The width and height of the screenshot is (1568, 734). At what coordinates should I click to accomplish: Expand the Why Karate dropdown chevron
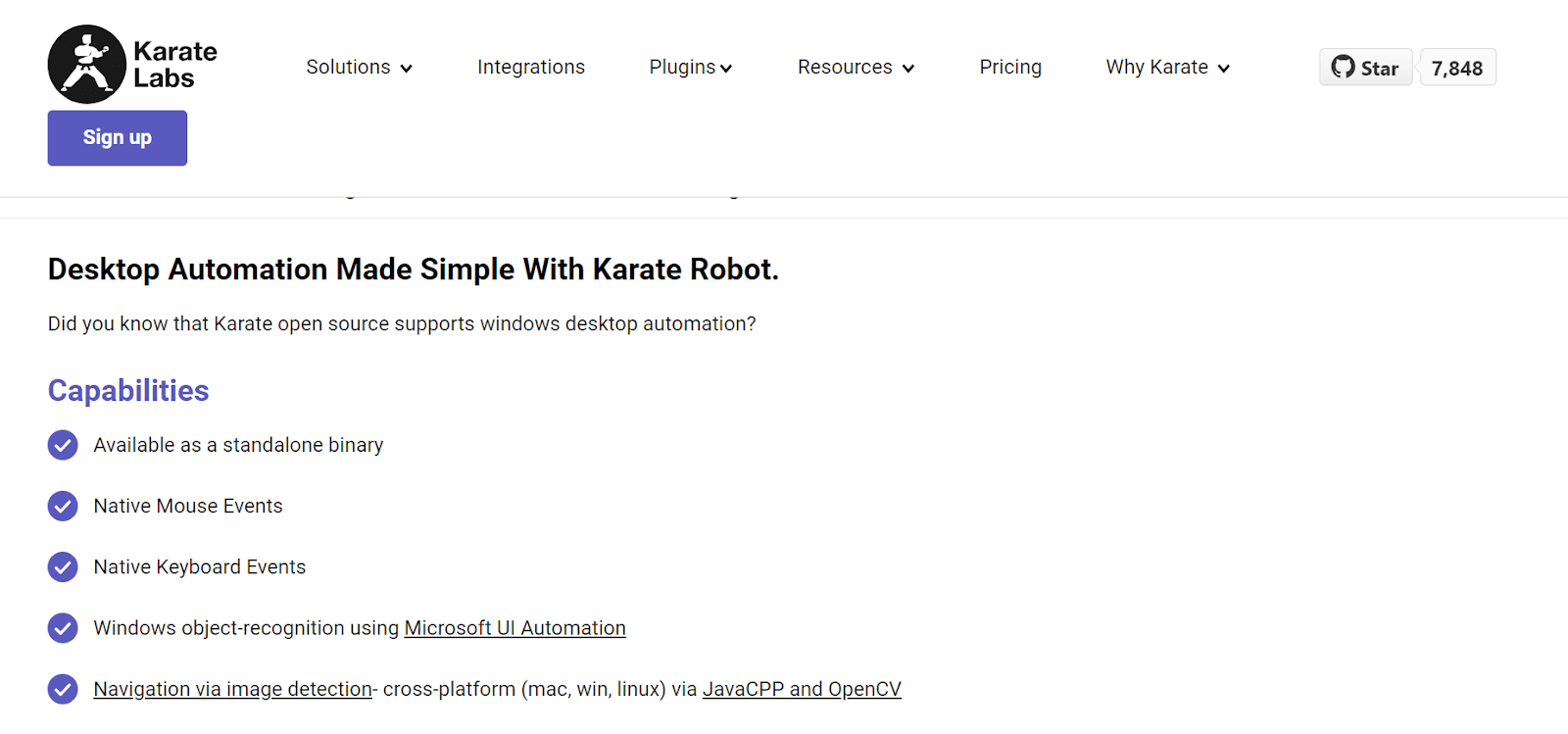coord(1224,69)
